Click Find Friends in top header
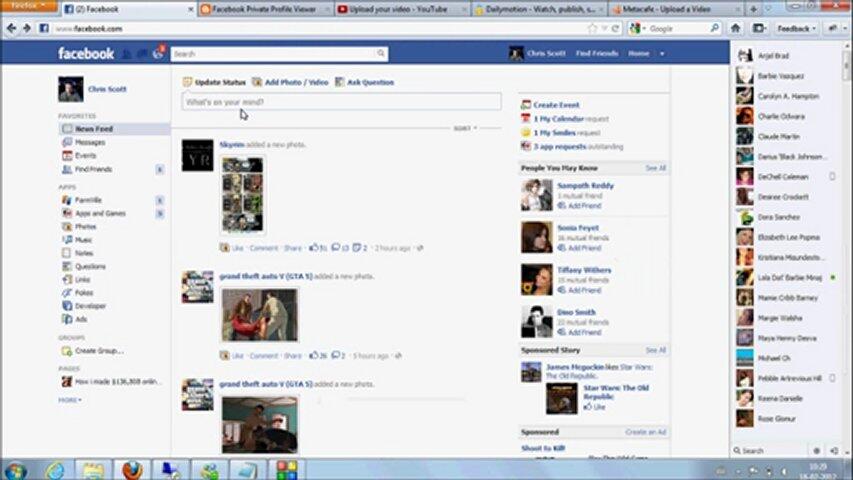 pos(597,53)
